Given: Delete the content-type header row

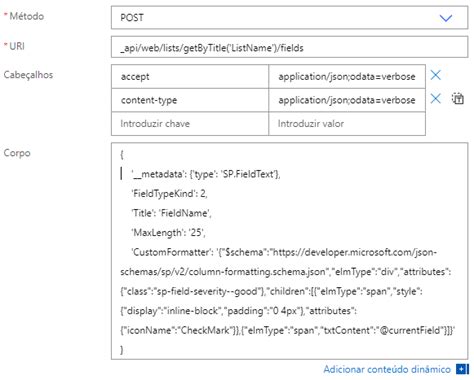Looking at the screenshot, I should point(435,99).
